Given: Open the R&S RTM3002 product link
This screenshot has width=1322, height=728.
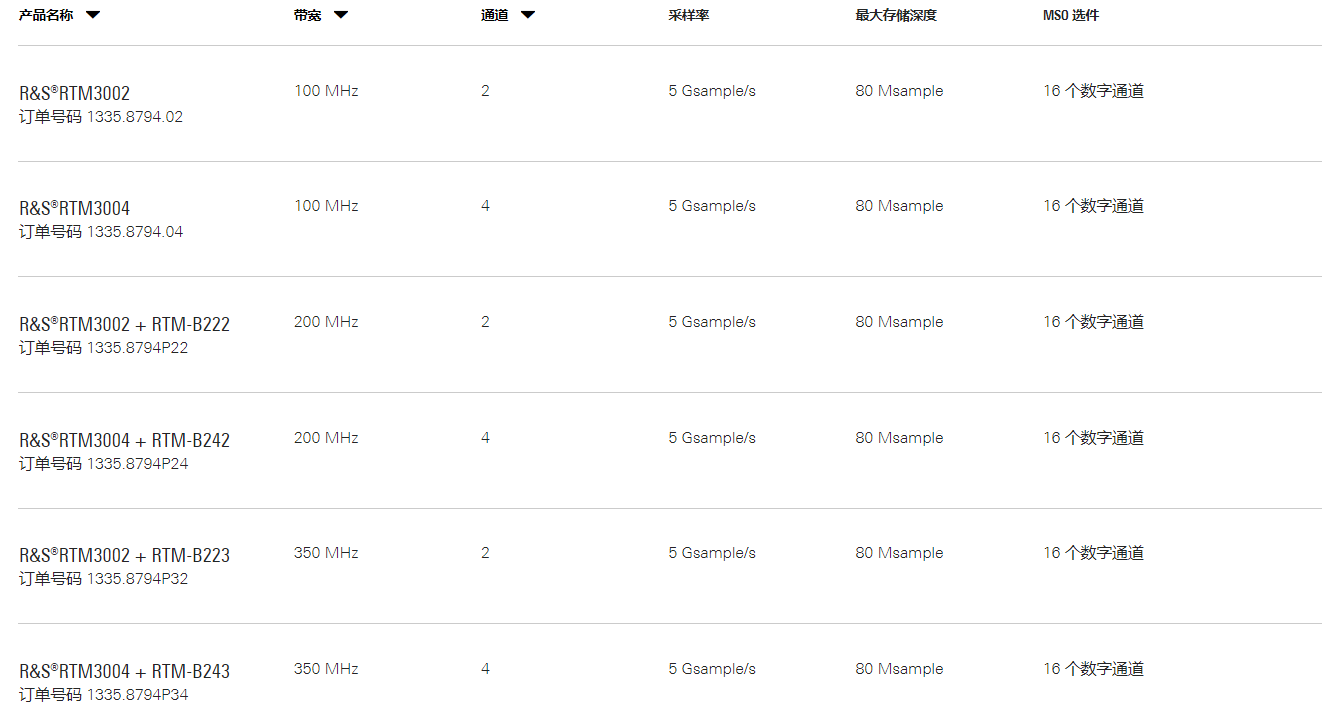Looking at the screenshot, I should 75,94.
